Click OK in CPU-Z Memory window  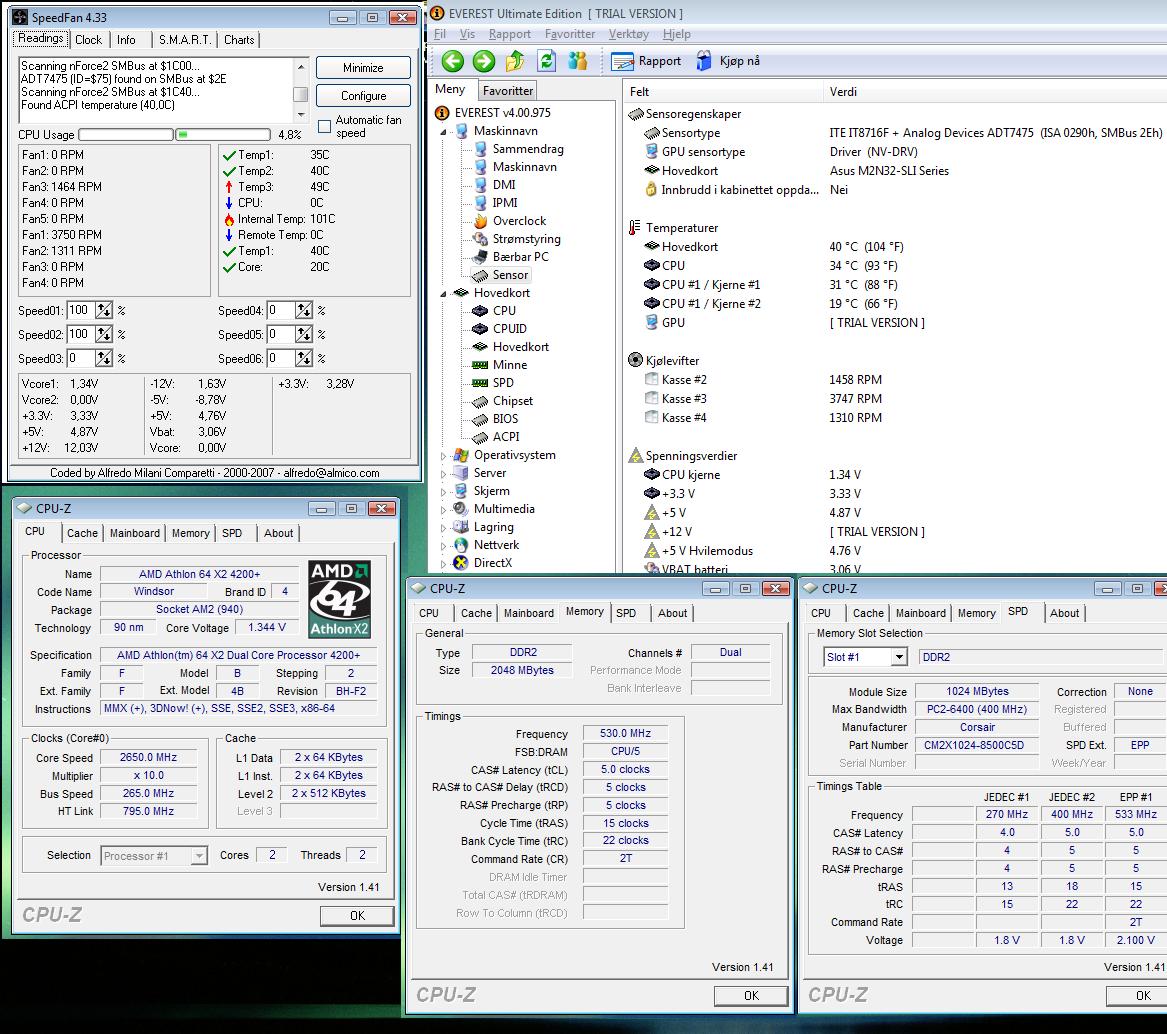click(x=751, y=995)
